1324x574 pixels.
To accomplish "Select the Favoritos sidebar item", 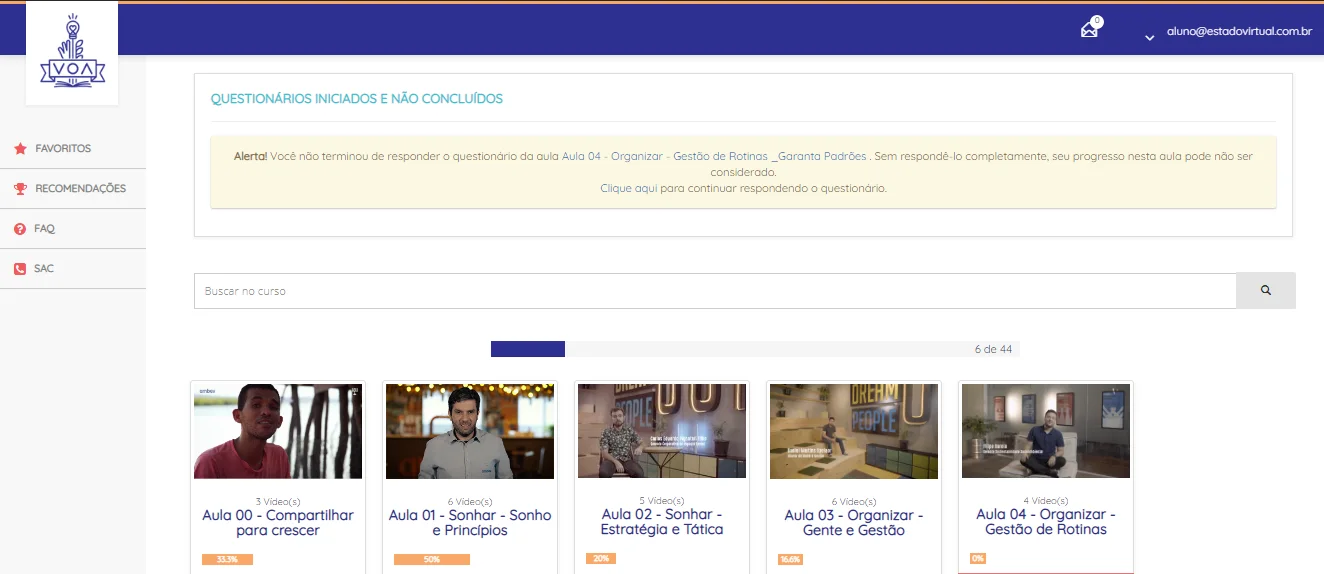I will [x=73, y=148].
